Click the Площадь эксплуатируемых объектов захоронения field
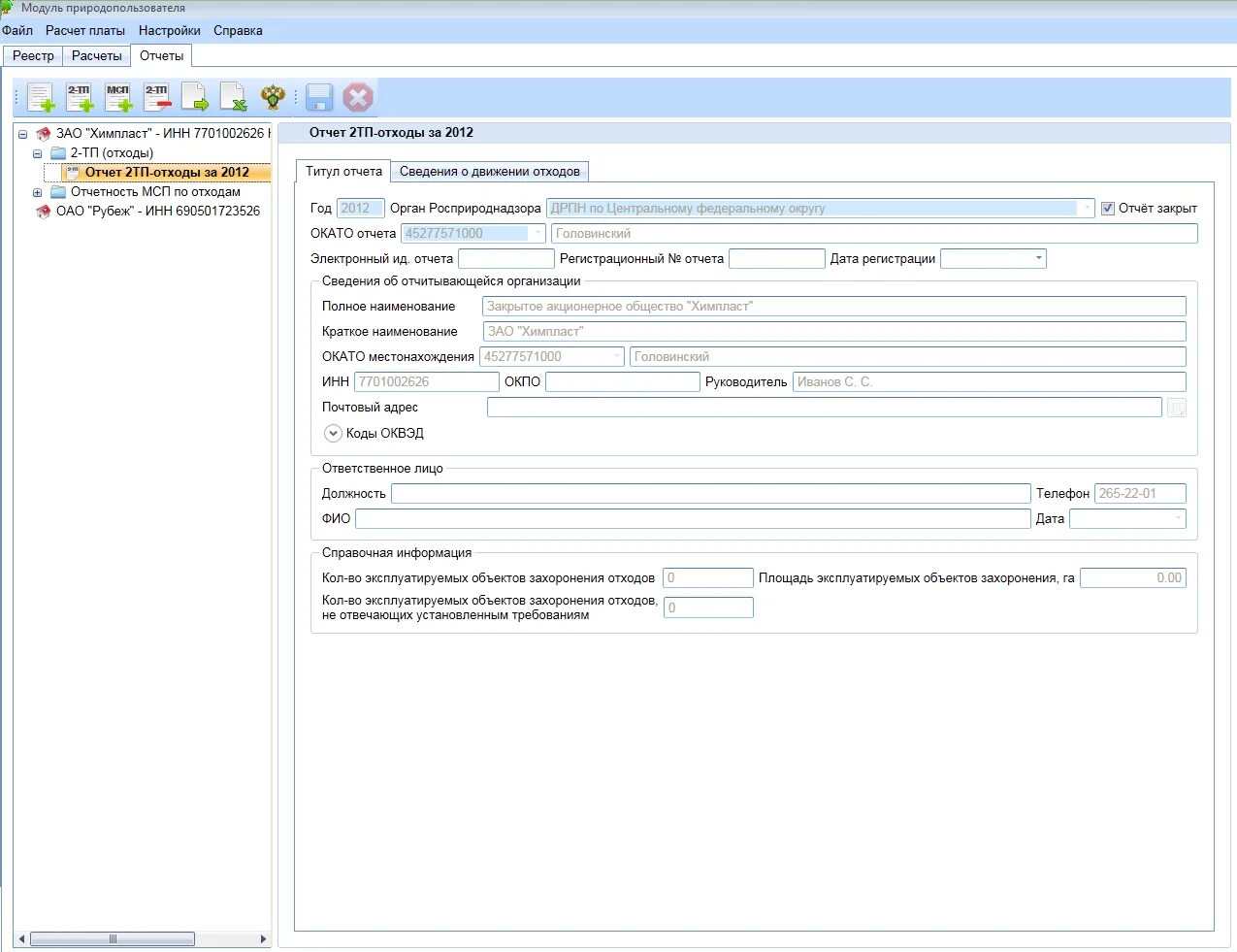The height and width of the screenshot is (952, 1237). click(x=1133, y=578)
